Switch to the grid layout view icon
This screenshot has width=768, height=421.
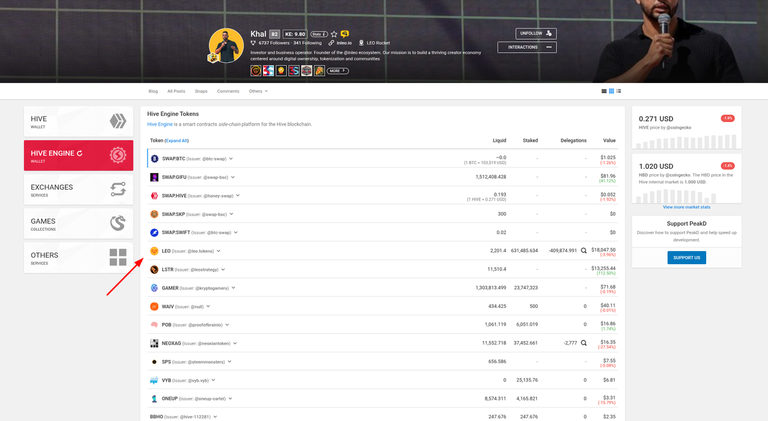611,91
